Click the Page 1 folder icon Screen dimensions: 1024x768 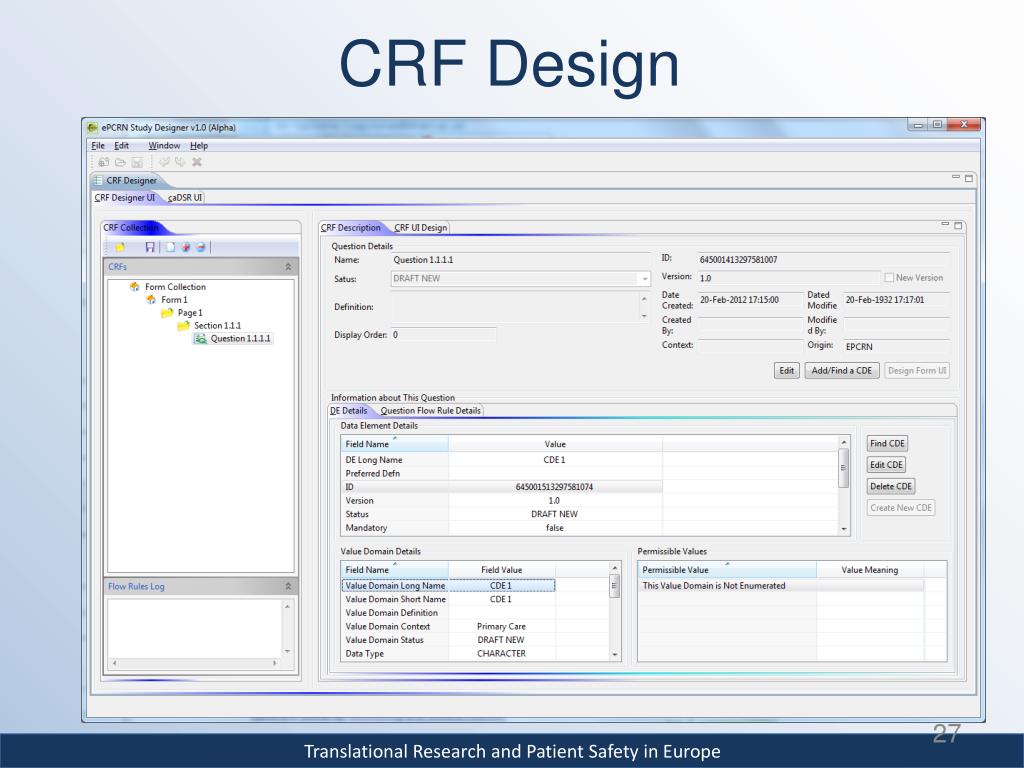[x=167, y=313]
